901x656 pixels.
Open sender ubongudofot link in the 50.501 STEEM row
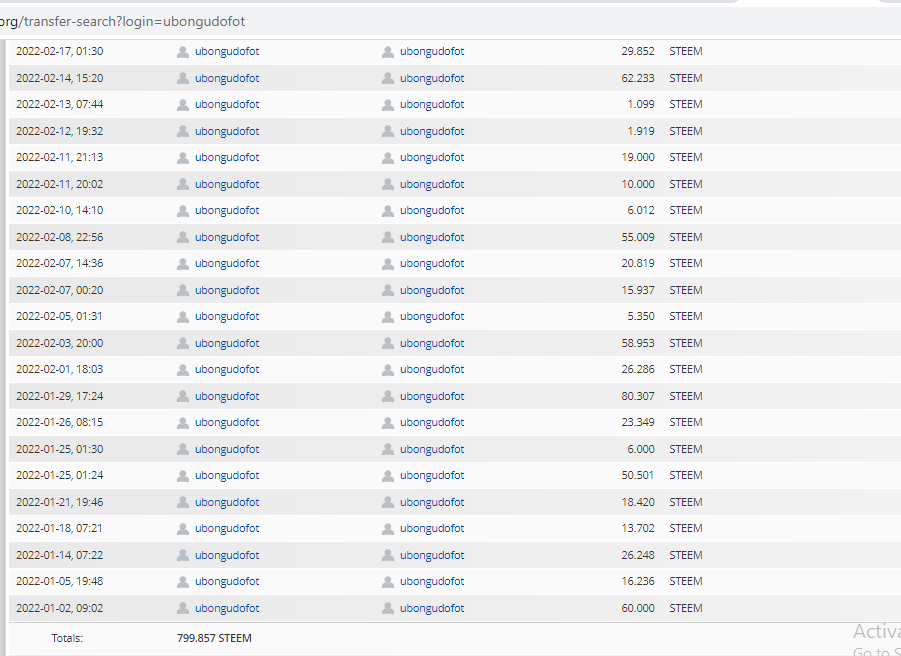coord(227,475)
